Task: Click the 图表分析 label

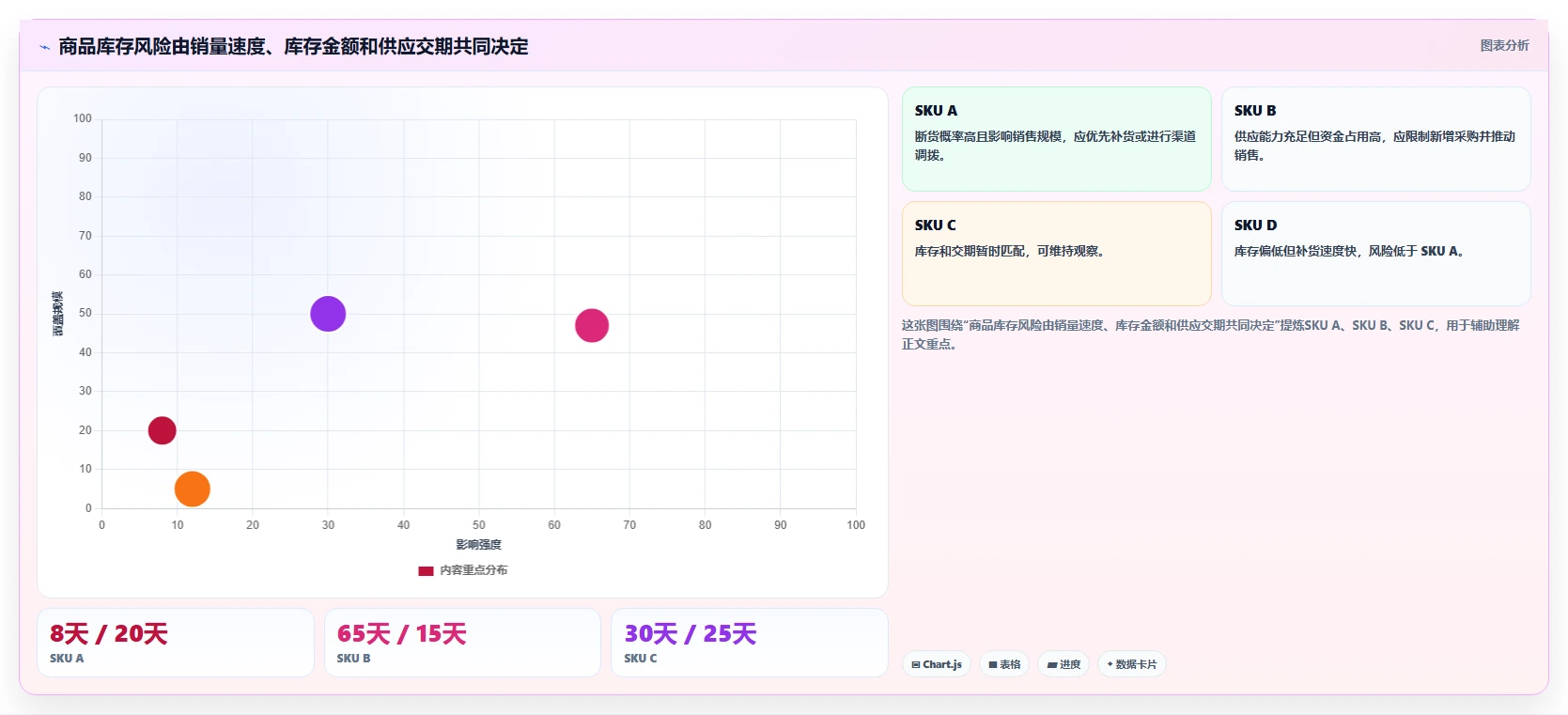Action: pos(1504,45)
